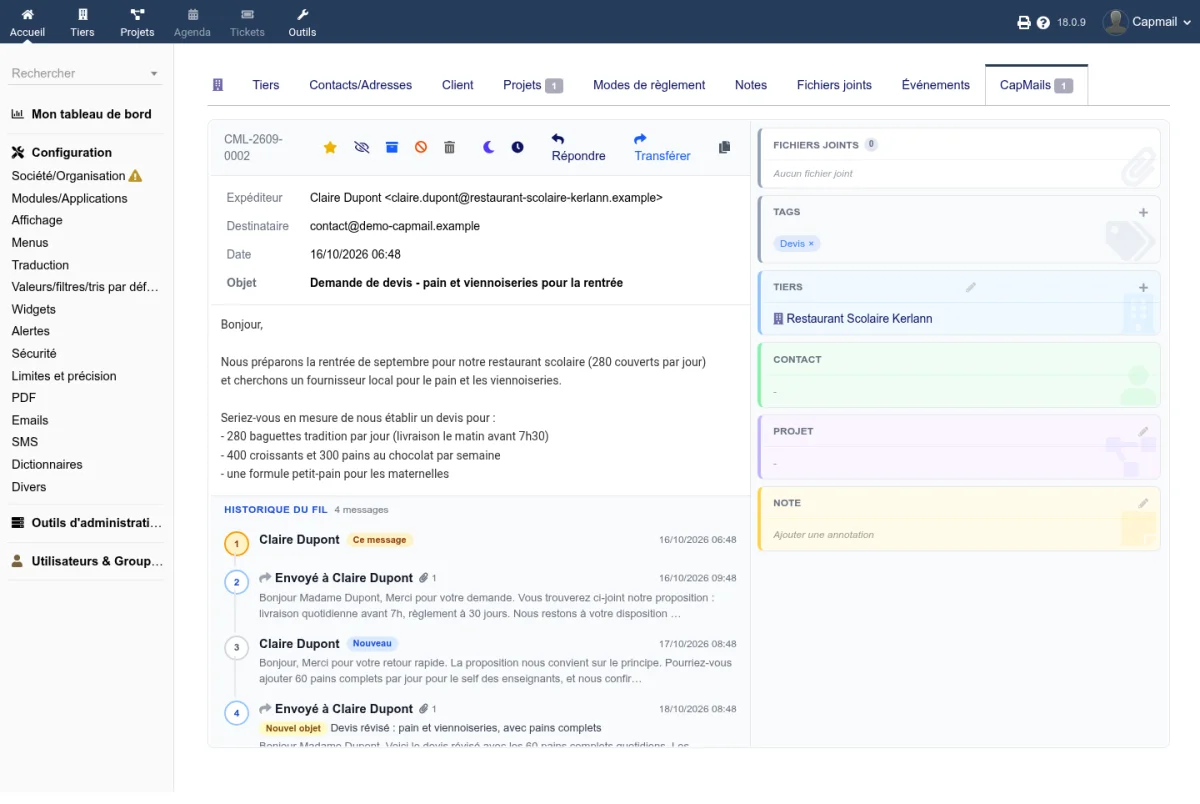Click the clock reminder icon
Image resolution: width=1200 pixels, height=804 pixels.
tap(517, 147)
